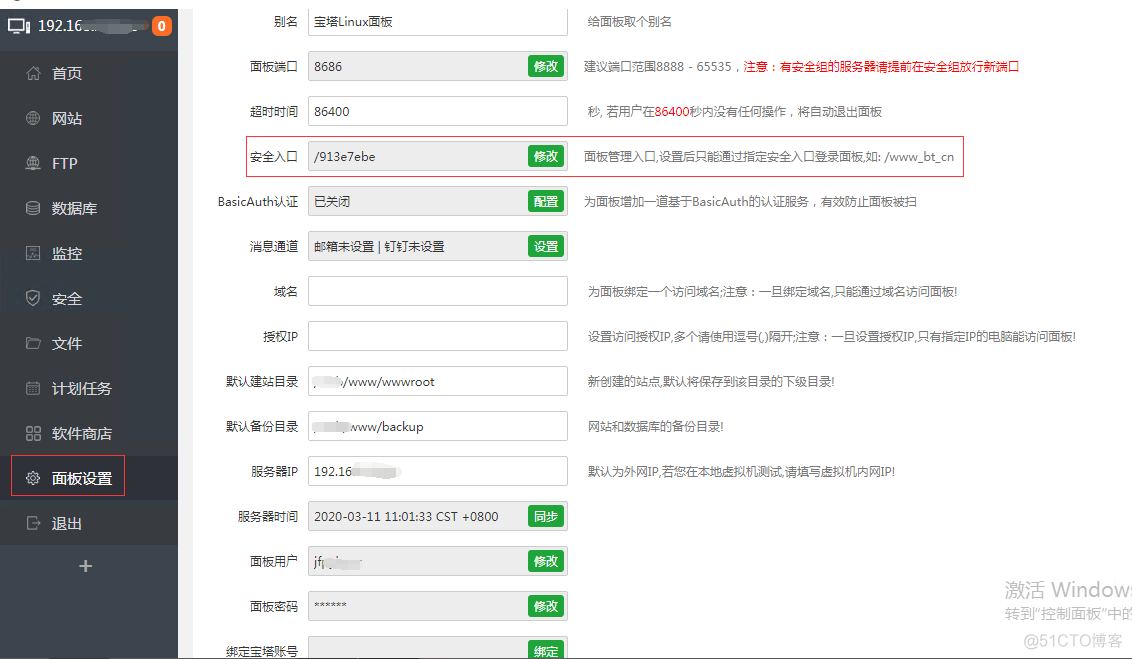Click the 授权IP input field
The height and width of the screenshot is (659, 1132).
click(437, 336)
